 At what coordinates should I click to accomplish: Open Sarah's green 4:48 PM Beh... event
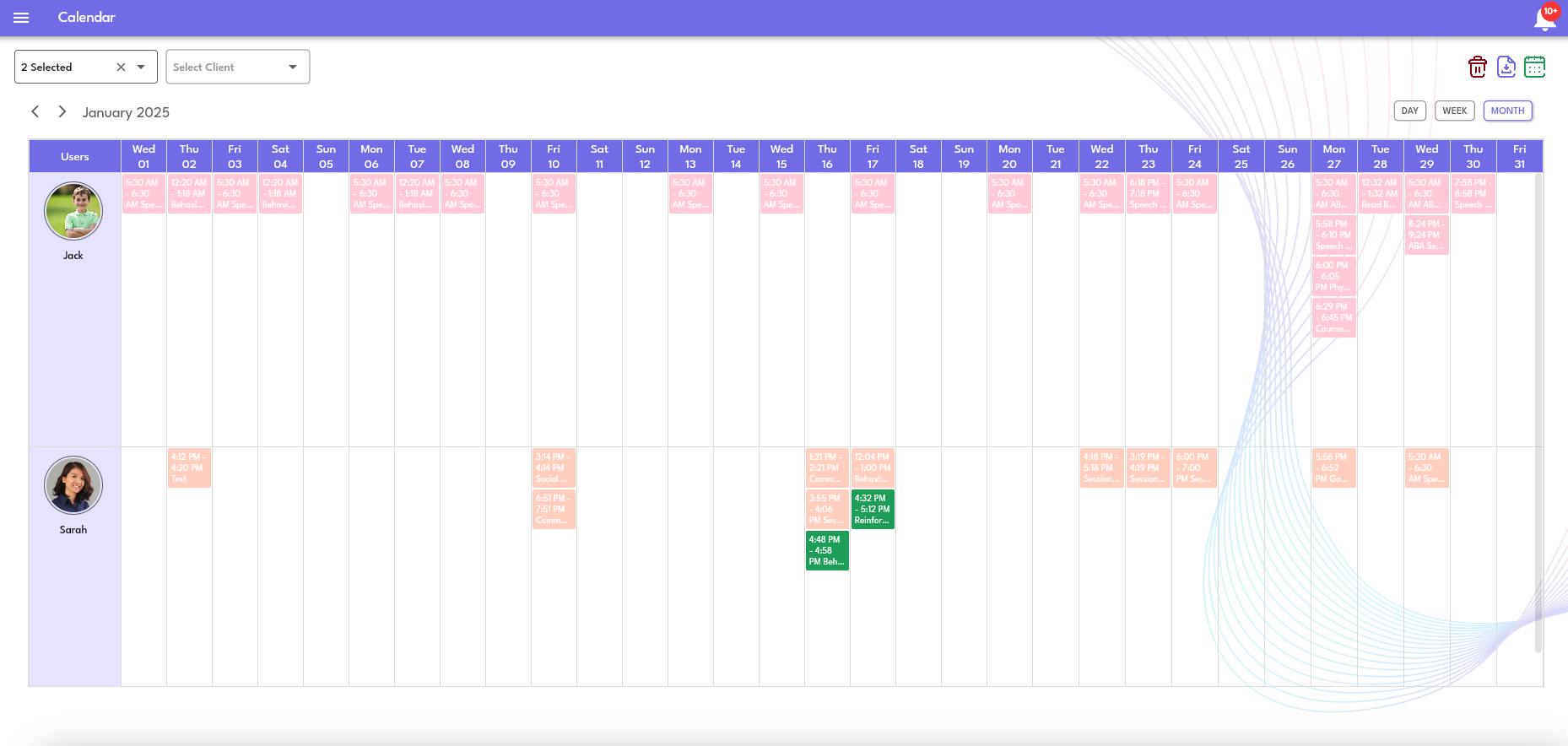click(x=827, y=550)
